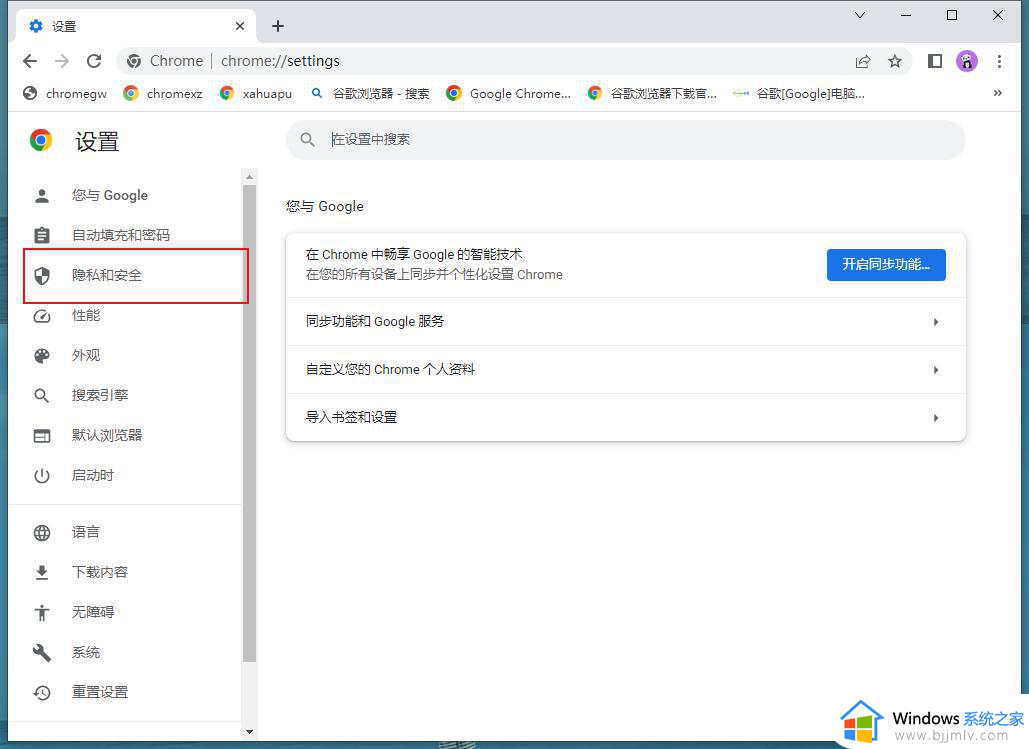Bookmark this page with the star icon

pos(894,61)
